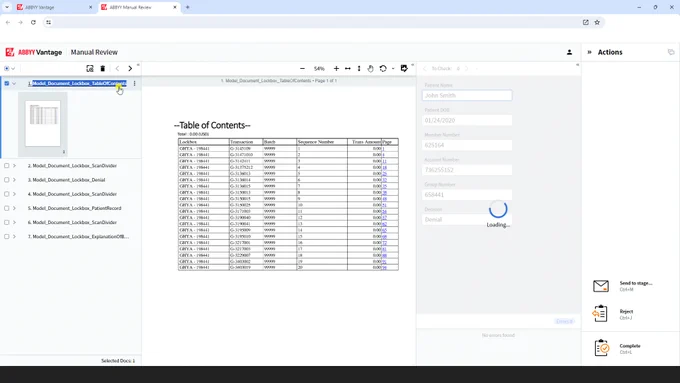Click the Complete clipboard icon
Viewport: 680px width, 383px height.
click(602, 348)
